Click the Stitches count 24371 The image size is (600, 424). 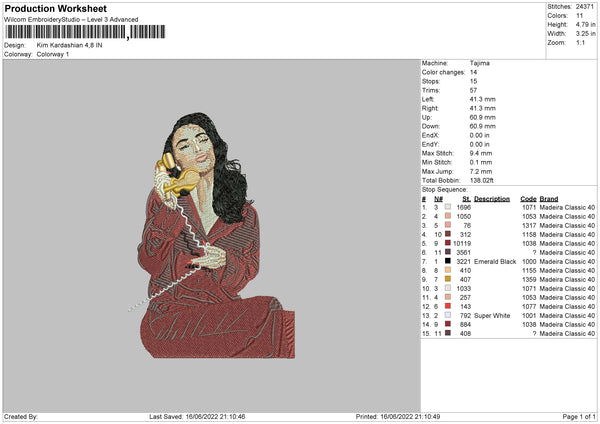(x=585, y=7)
